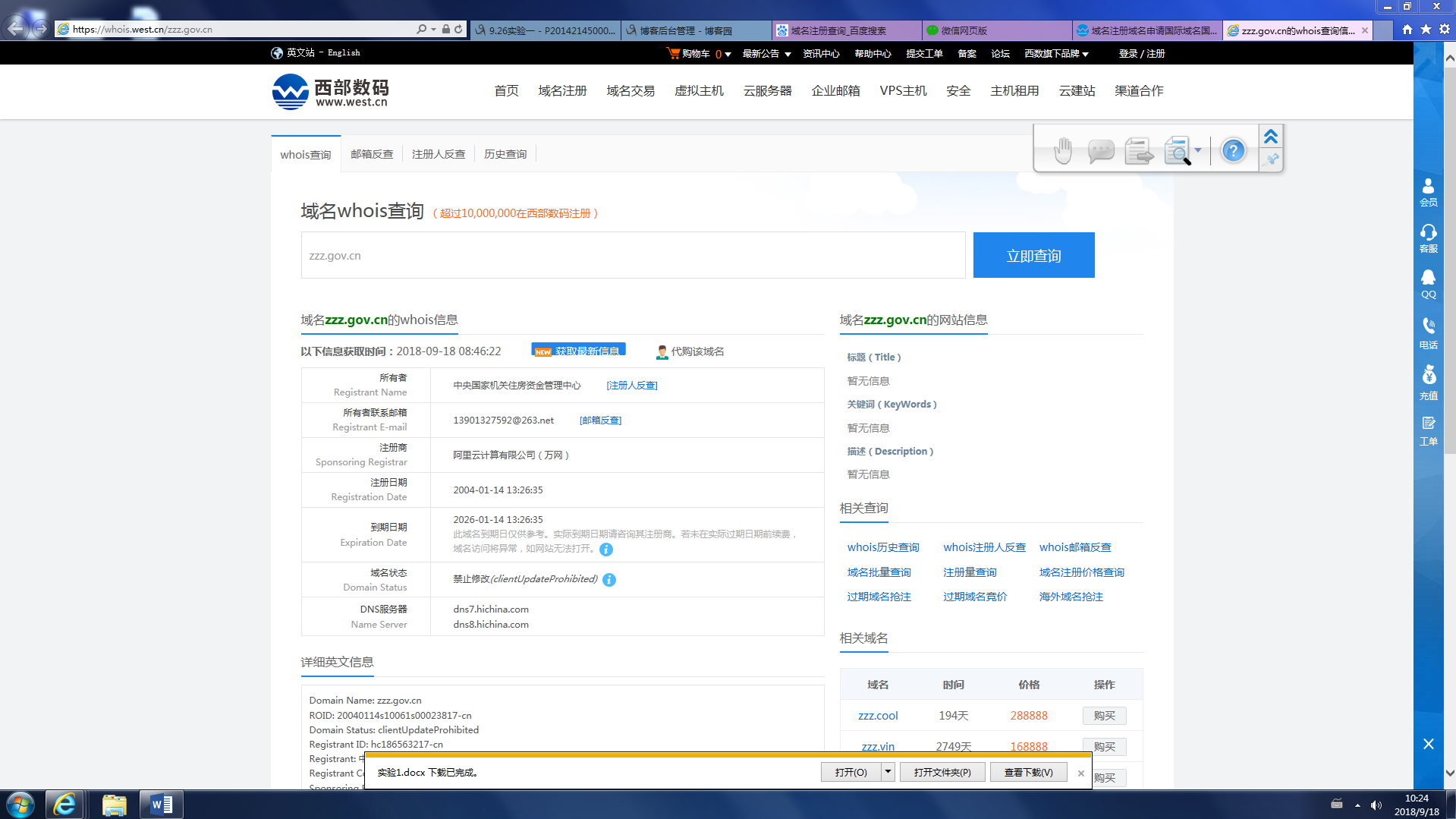This screenshot has height=819, width=1456.
Task: Open the volume control in system tray
Action: tap(1376, 805)
